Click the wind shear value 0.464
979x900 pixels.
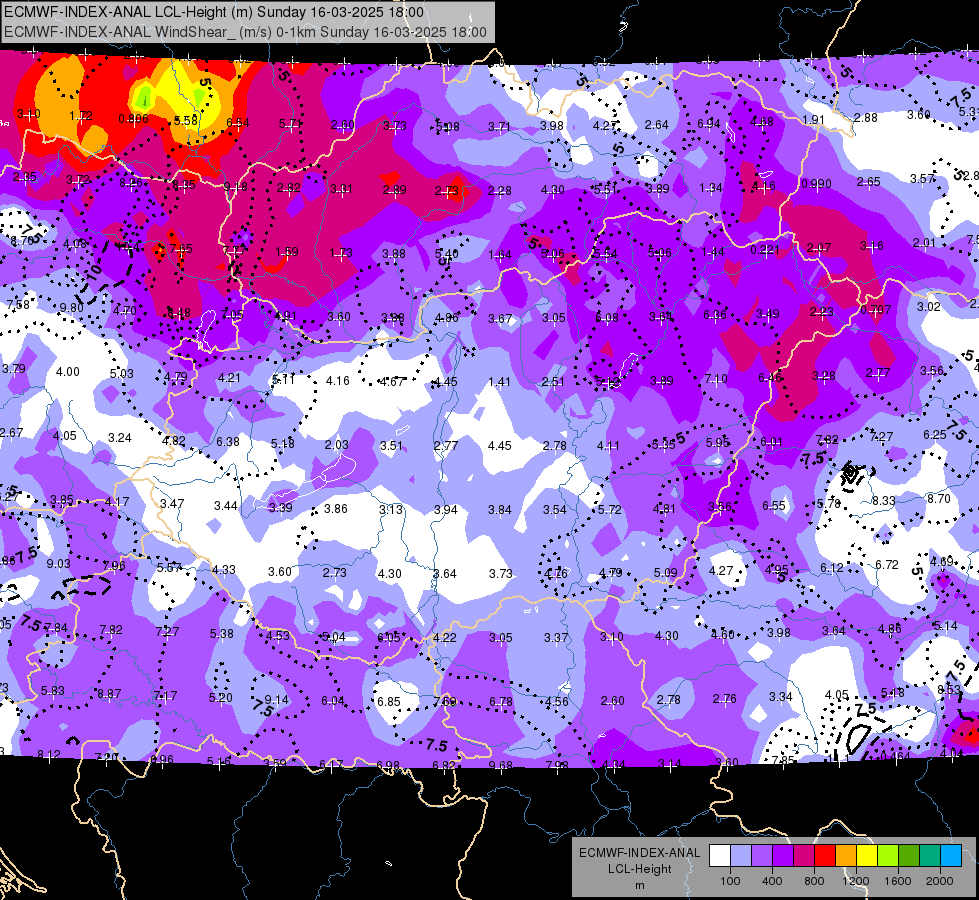(x=895, y=756)
